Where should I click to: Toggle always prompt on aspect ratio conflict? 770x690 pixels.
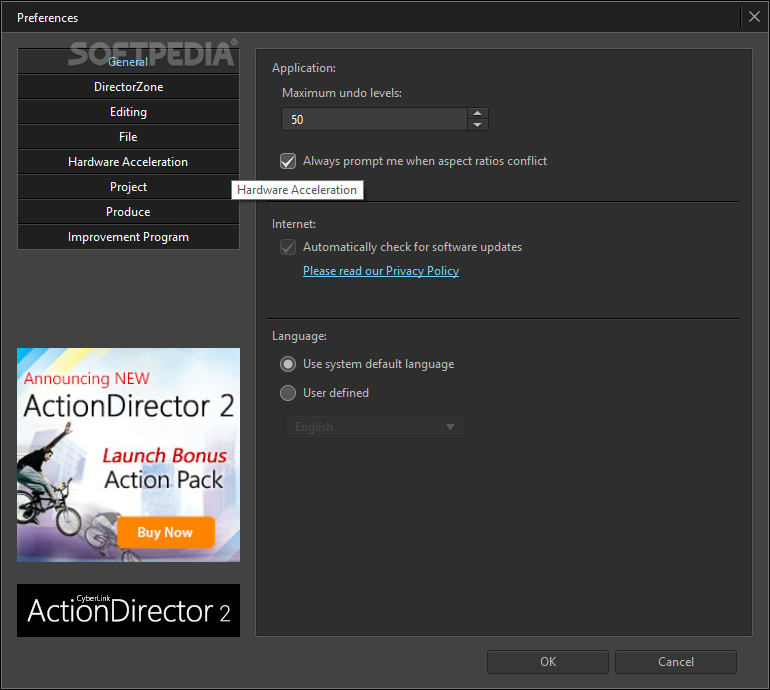pyautogui.click(x=288, y=161)
